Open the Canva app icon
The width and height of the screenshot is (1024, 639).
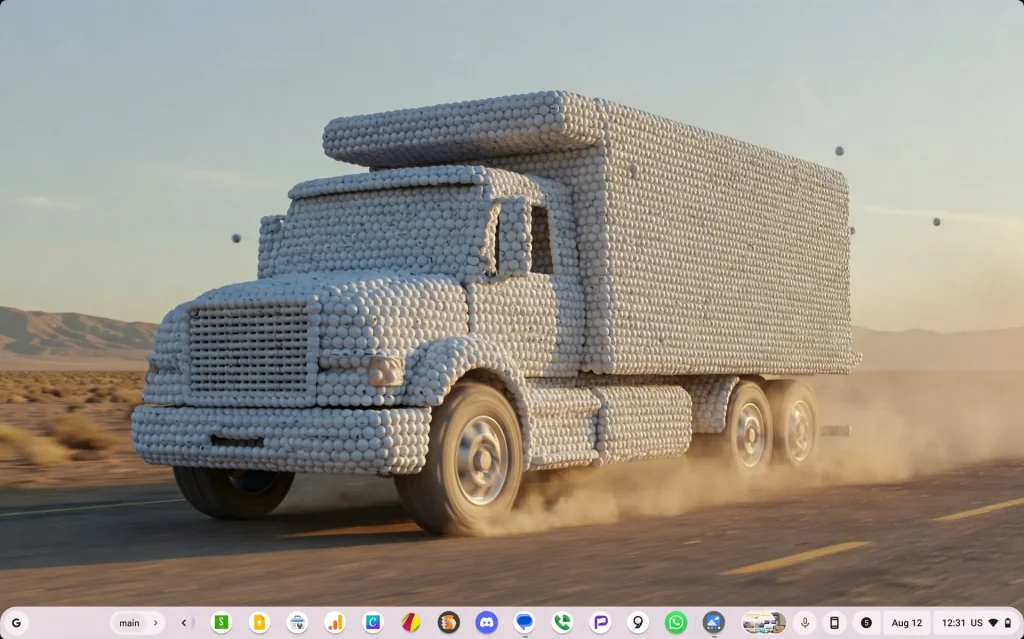pos(373,623)
